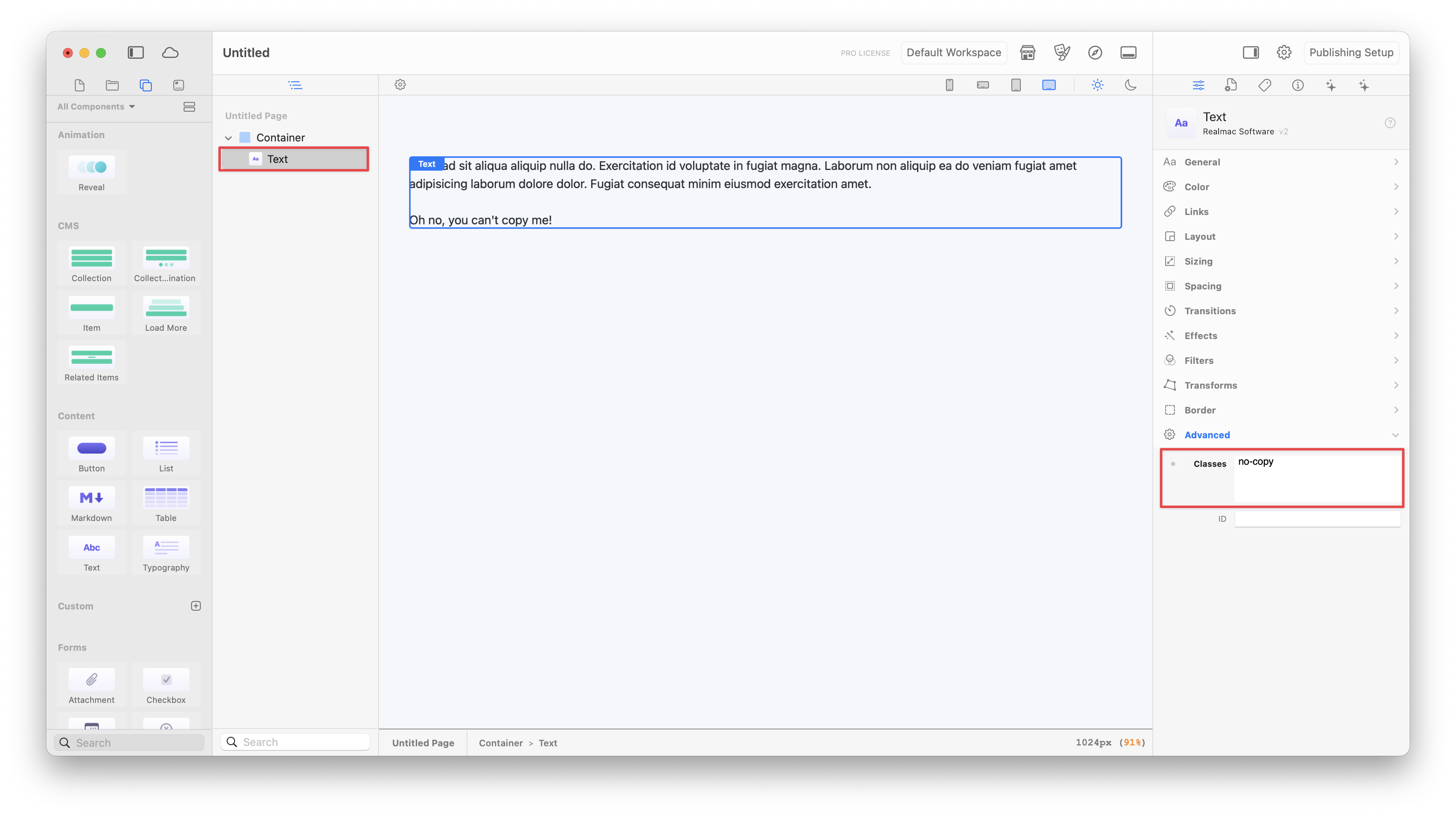Click the ID input field
Viewport: 1456px width, 817px height.
tap(1317, 518)
